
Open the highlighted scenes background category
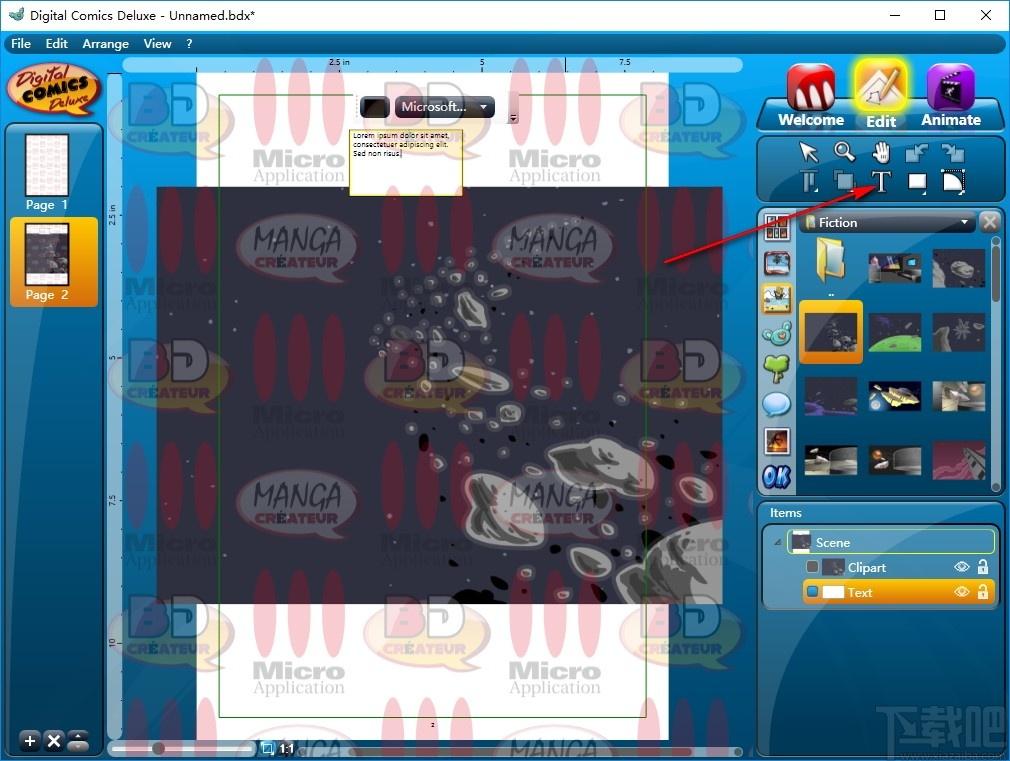777,298
